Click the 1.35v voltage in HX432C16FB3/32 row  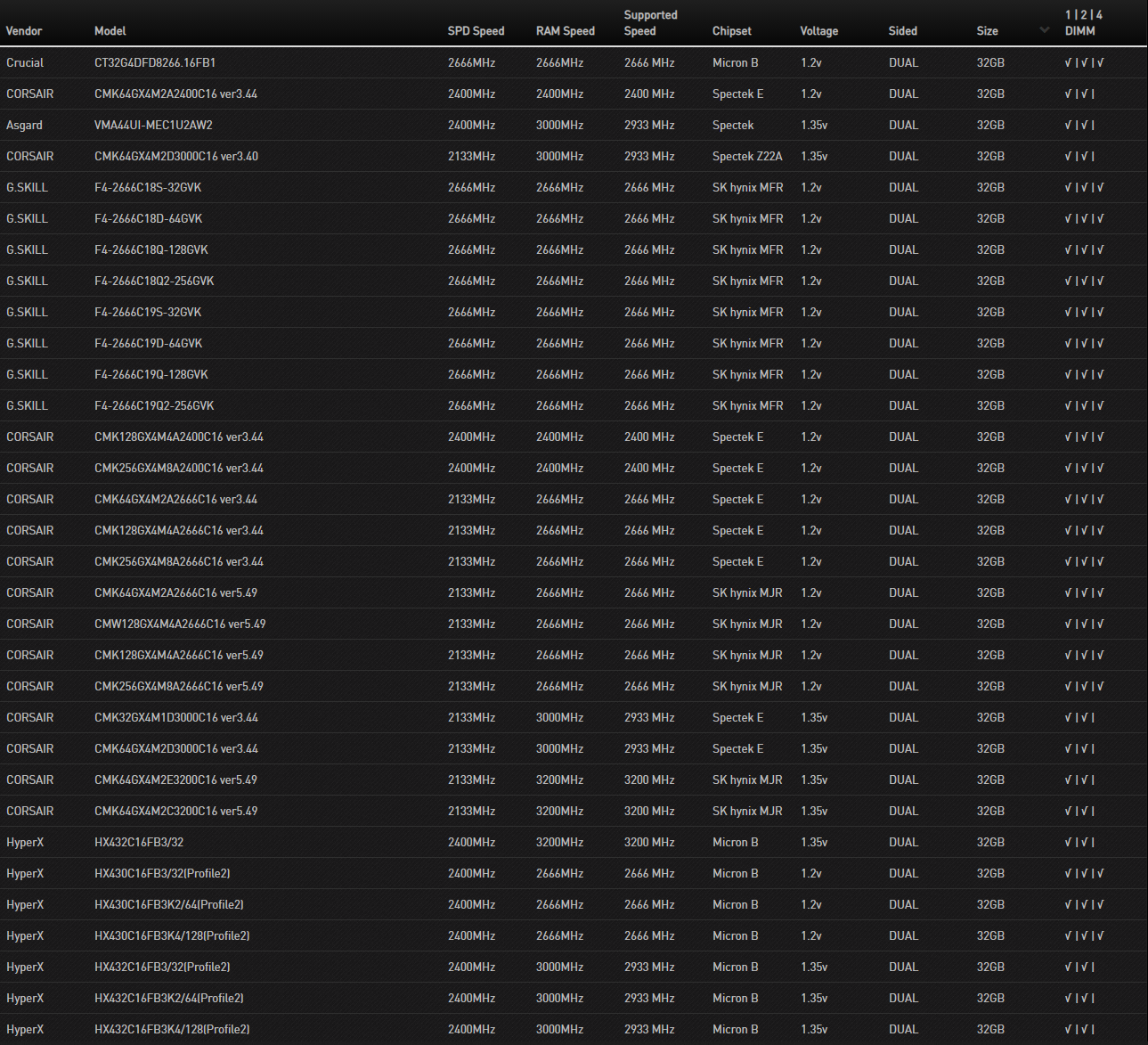coord(814,843)
